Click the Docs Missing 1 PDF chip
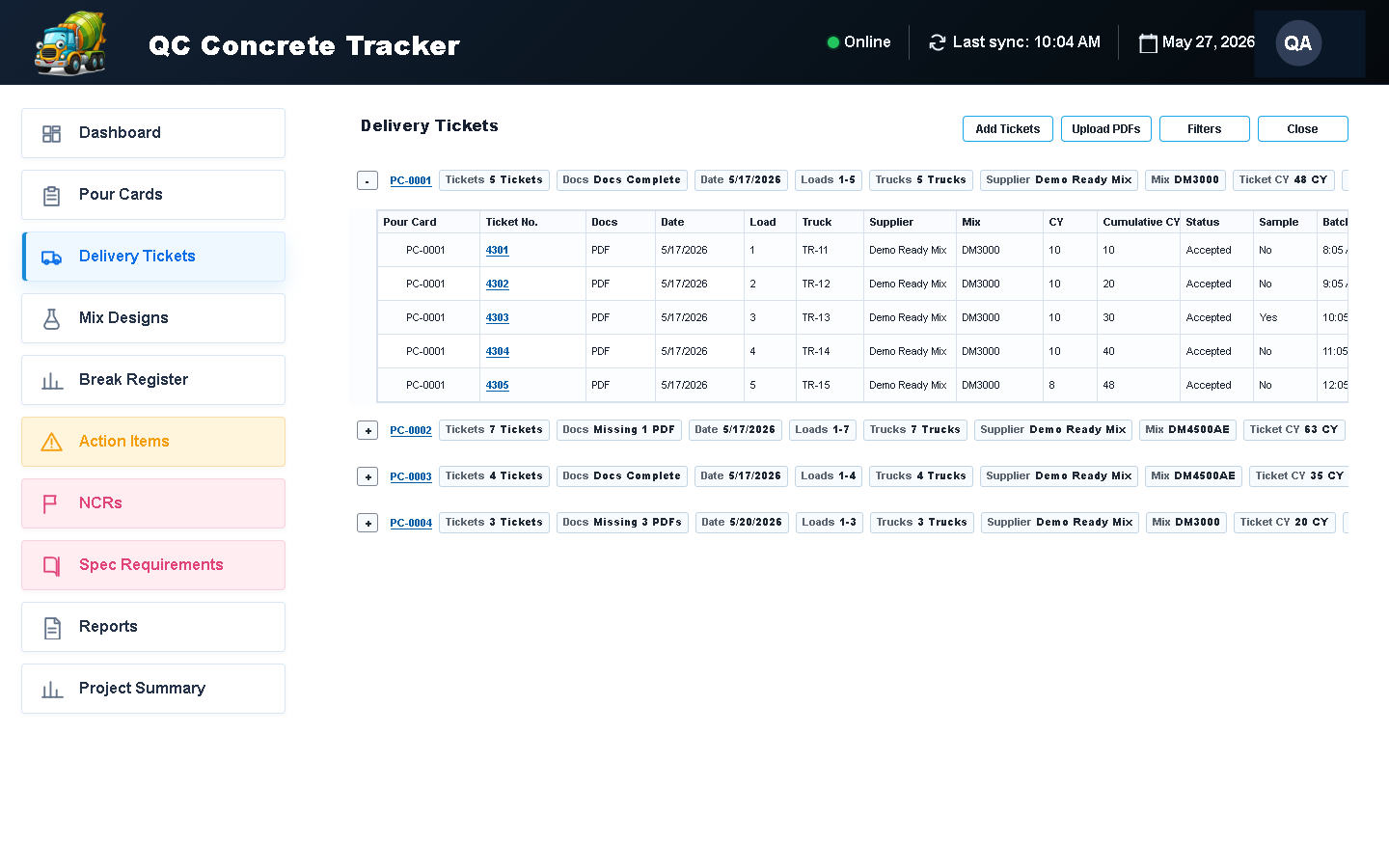 619,430
